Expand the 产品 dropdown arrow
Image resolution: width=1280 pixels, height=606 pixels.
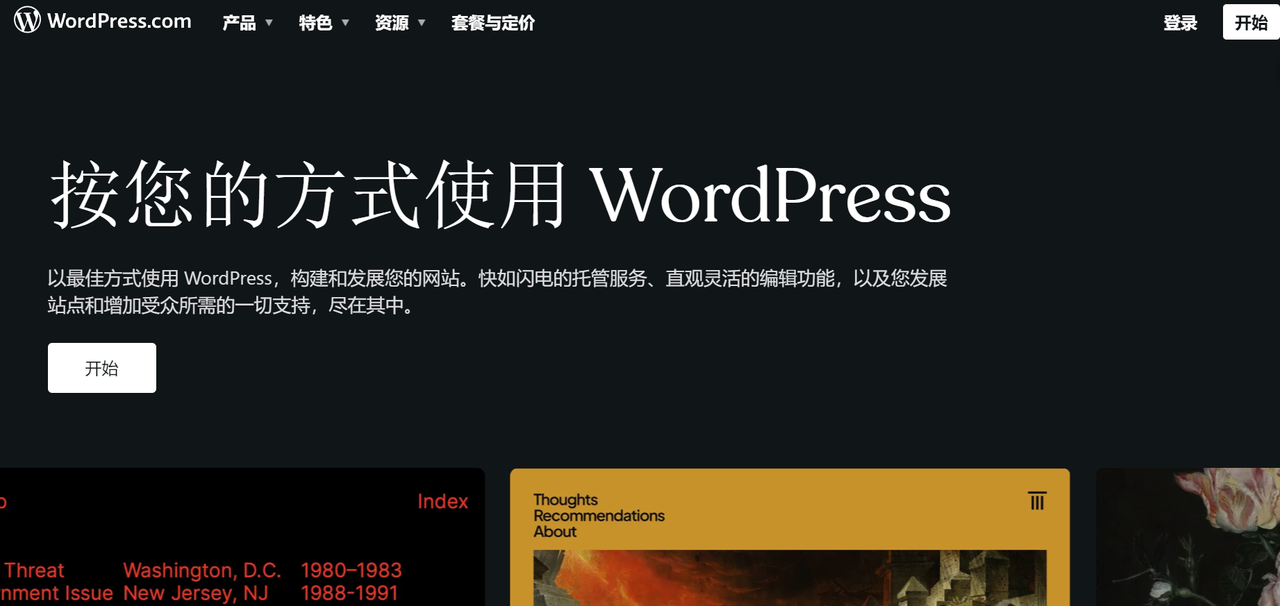click(x=269, y=23)
